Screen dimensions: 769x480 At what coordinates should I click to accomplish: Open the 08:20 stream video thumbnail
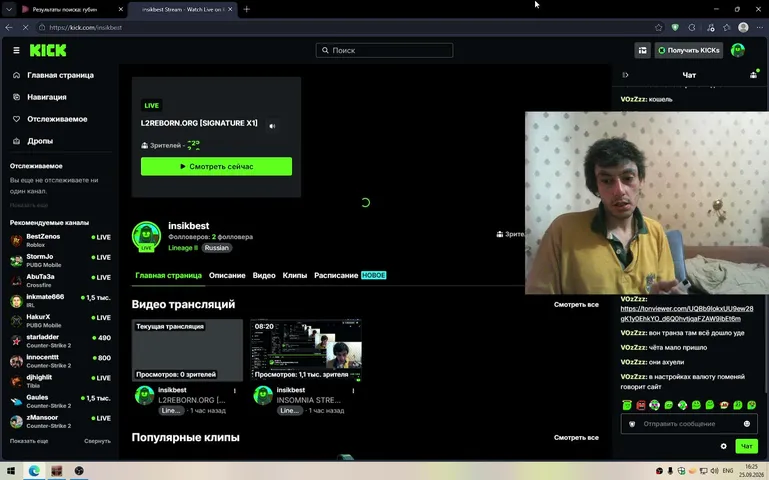point(306,350)
